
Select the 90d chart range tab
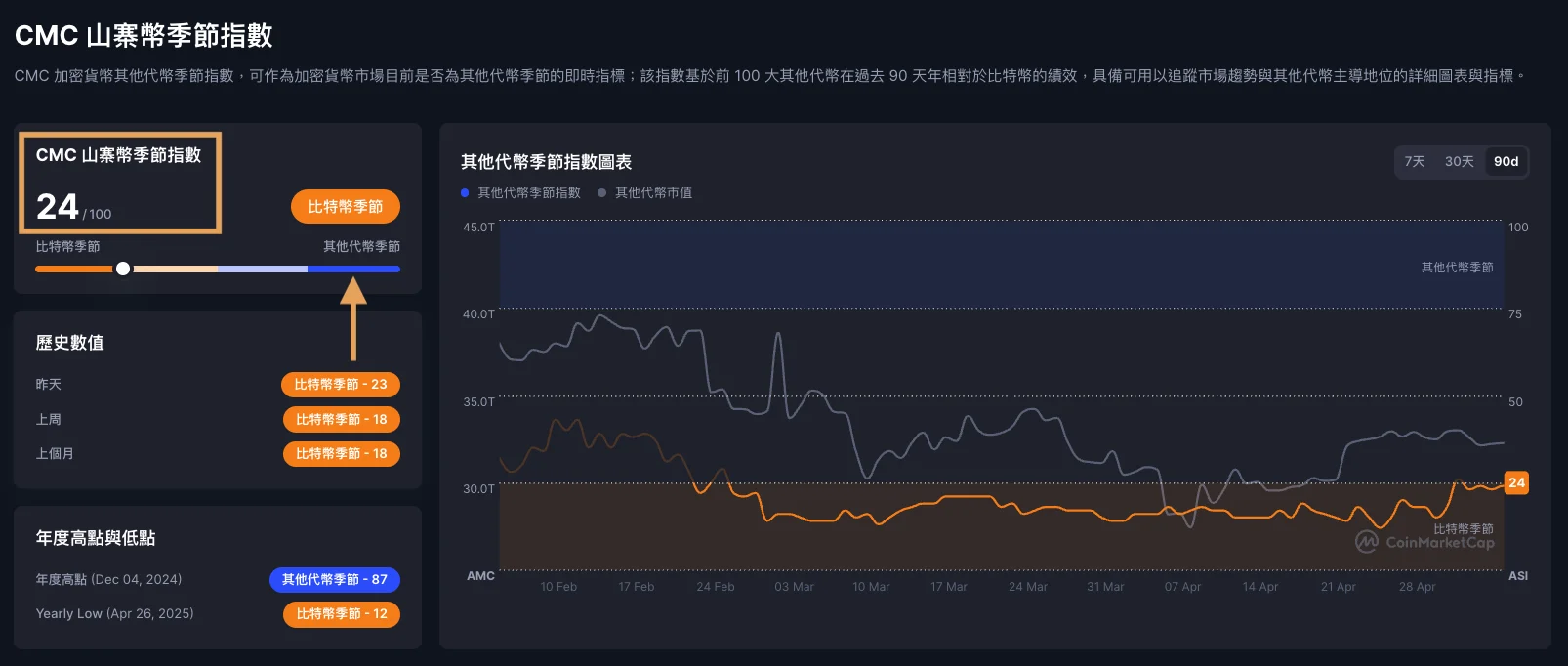pos(1506,161)
